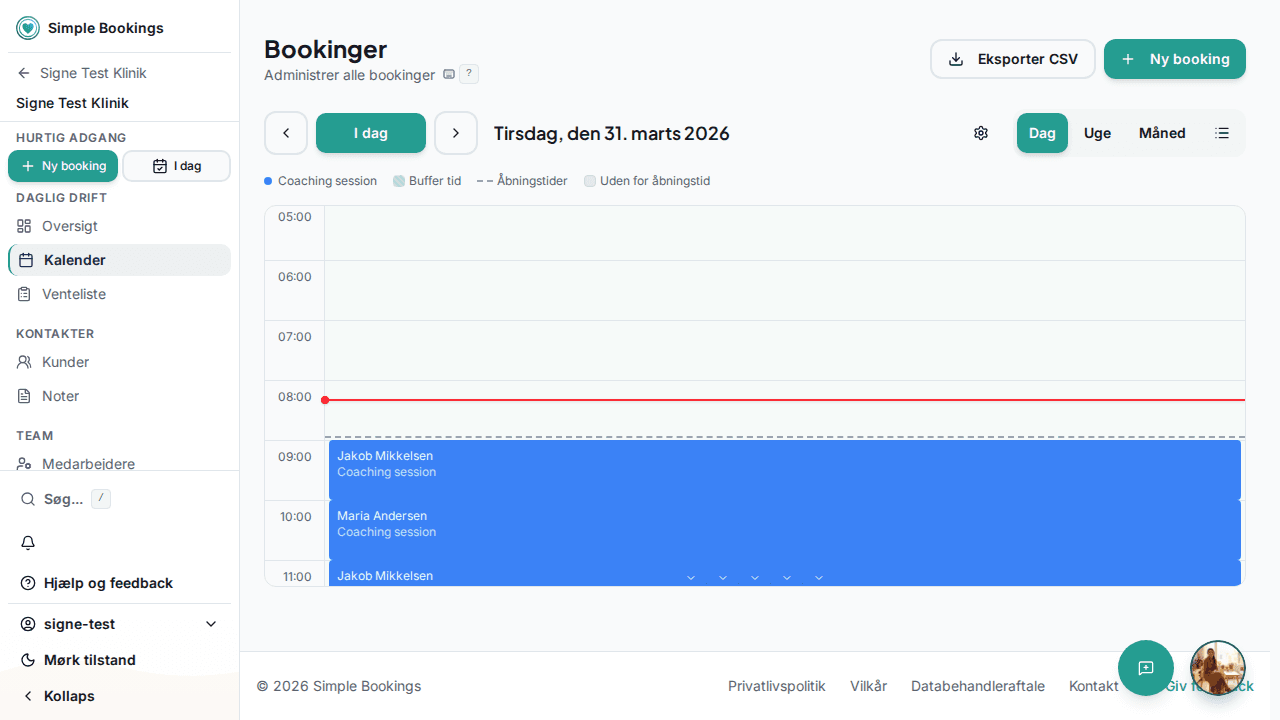Select the Uge view
1280x720 pixels.
click(1097, 133)
